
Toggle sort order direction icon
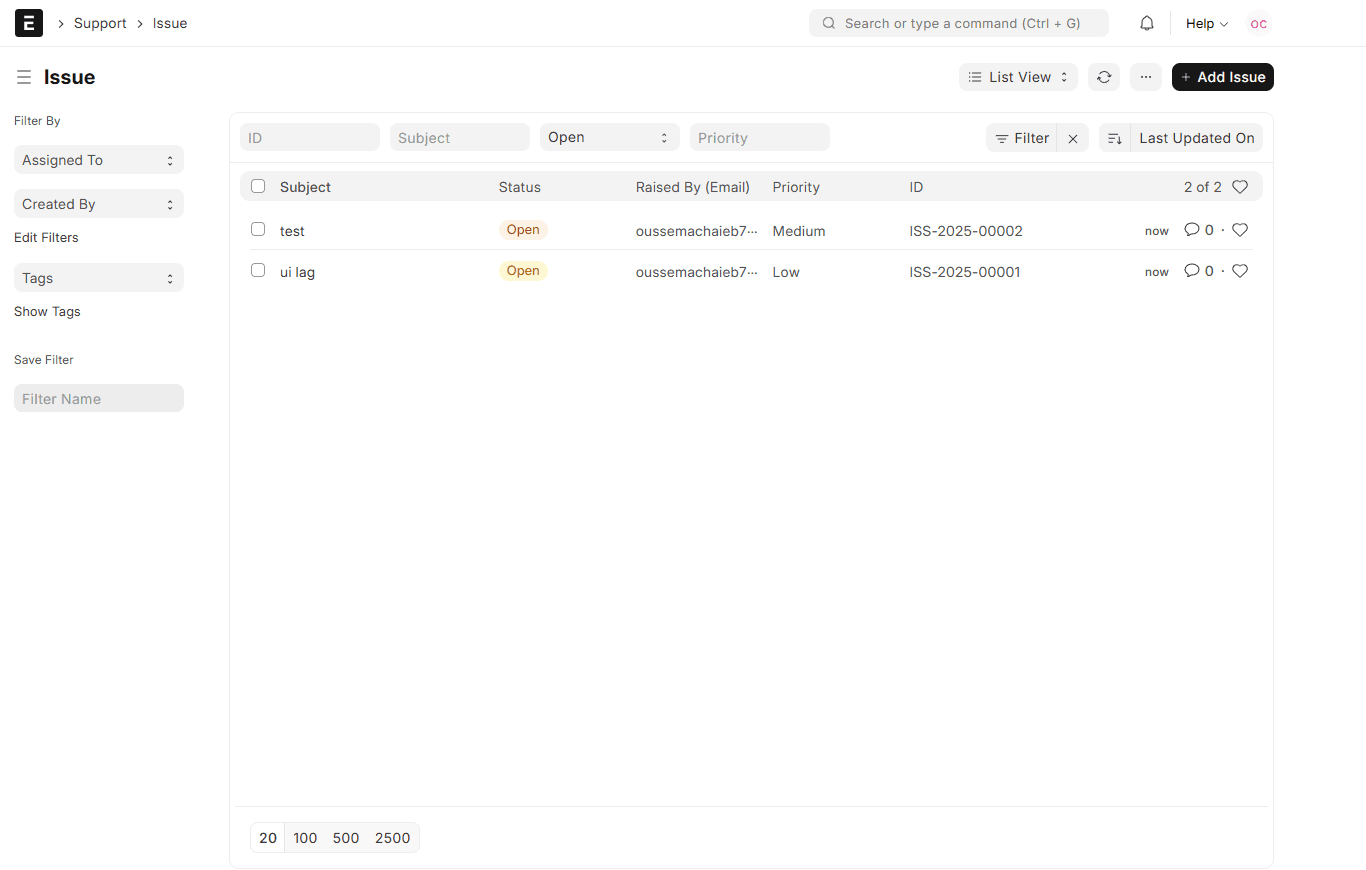(1115, 138)
